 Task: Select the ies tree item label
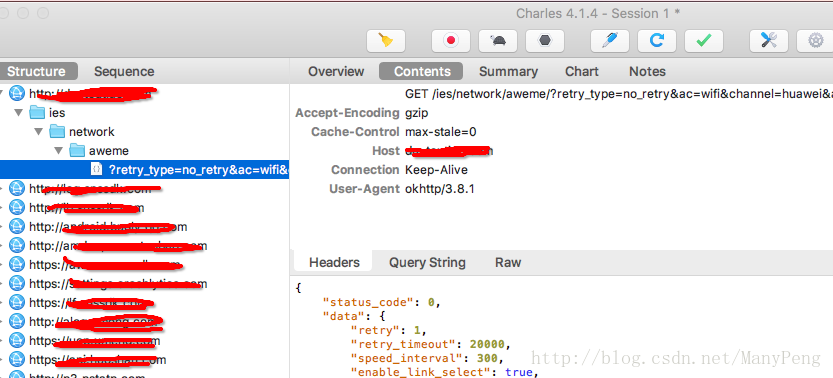click(x=57, y=113)
